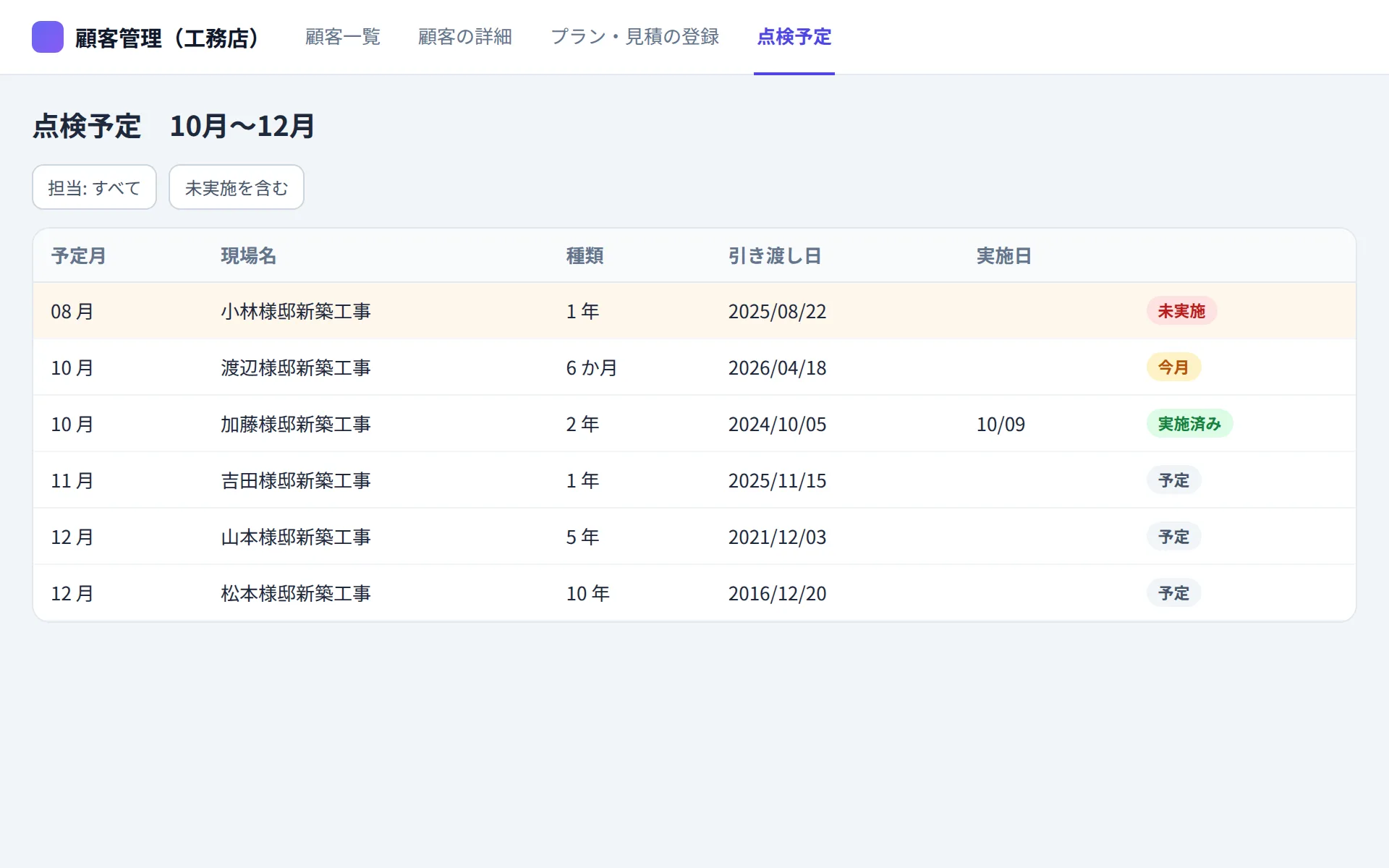Click the 10 年 inspection type cell
The height and width of the screenshot is (868, 1389).
(x=587, y=593)
